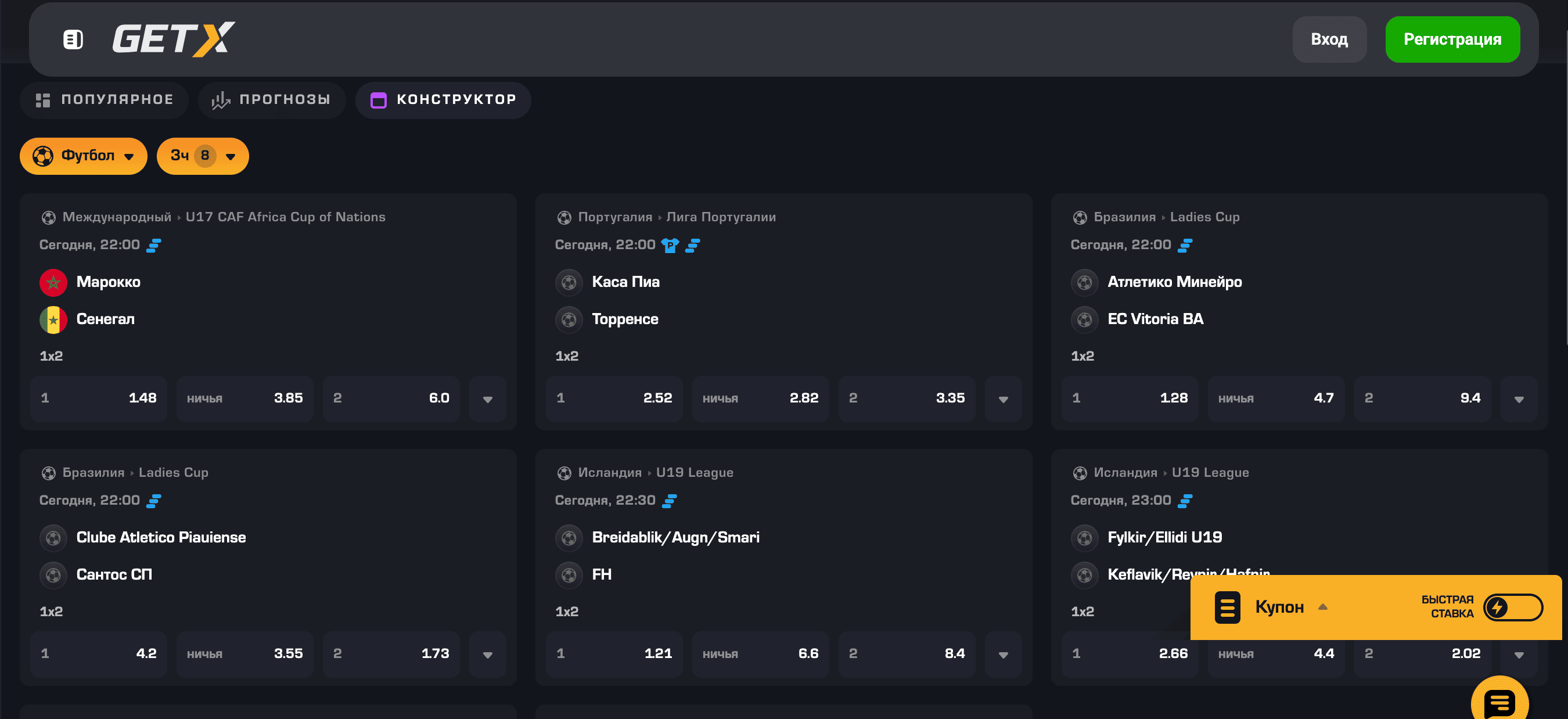Click the jersey icon for Каса Пиа match
This screenshot has height=719, width=1568.
[670, 245]
